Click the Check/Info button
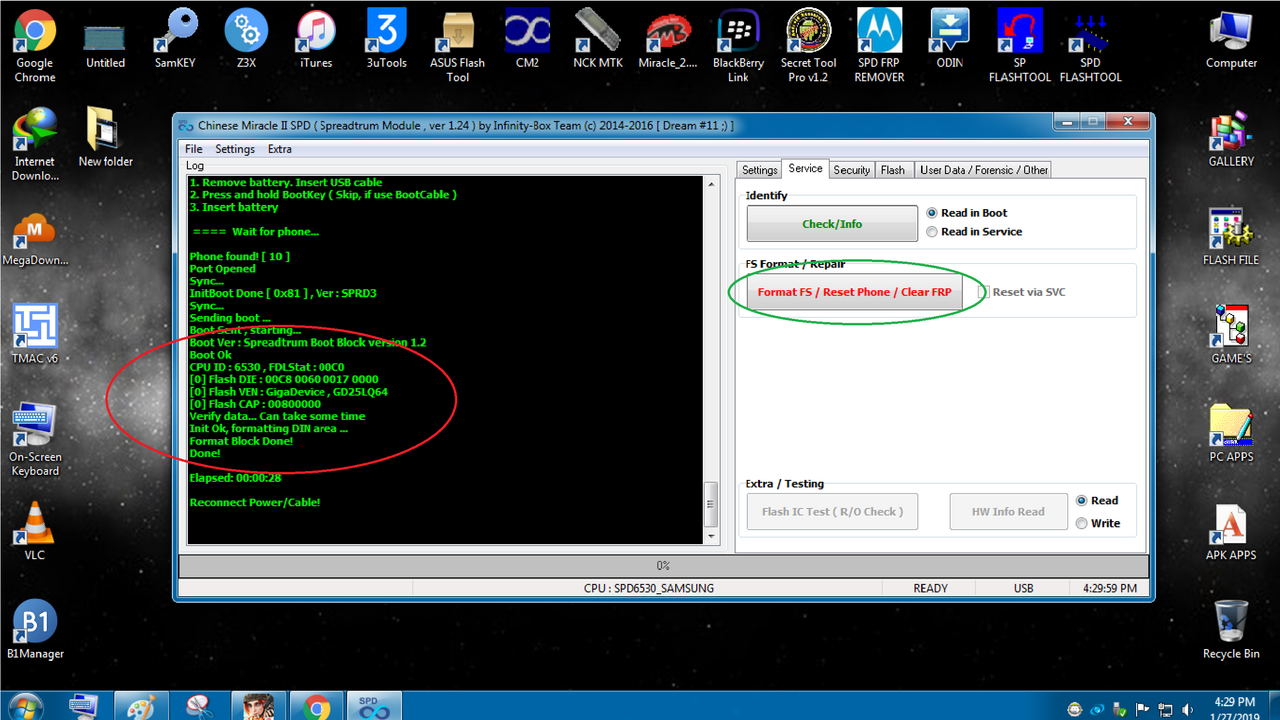This screenshot has height=720, width=1280. (832, 224)
